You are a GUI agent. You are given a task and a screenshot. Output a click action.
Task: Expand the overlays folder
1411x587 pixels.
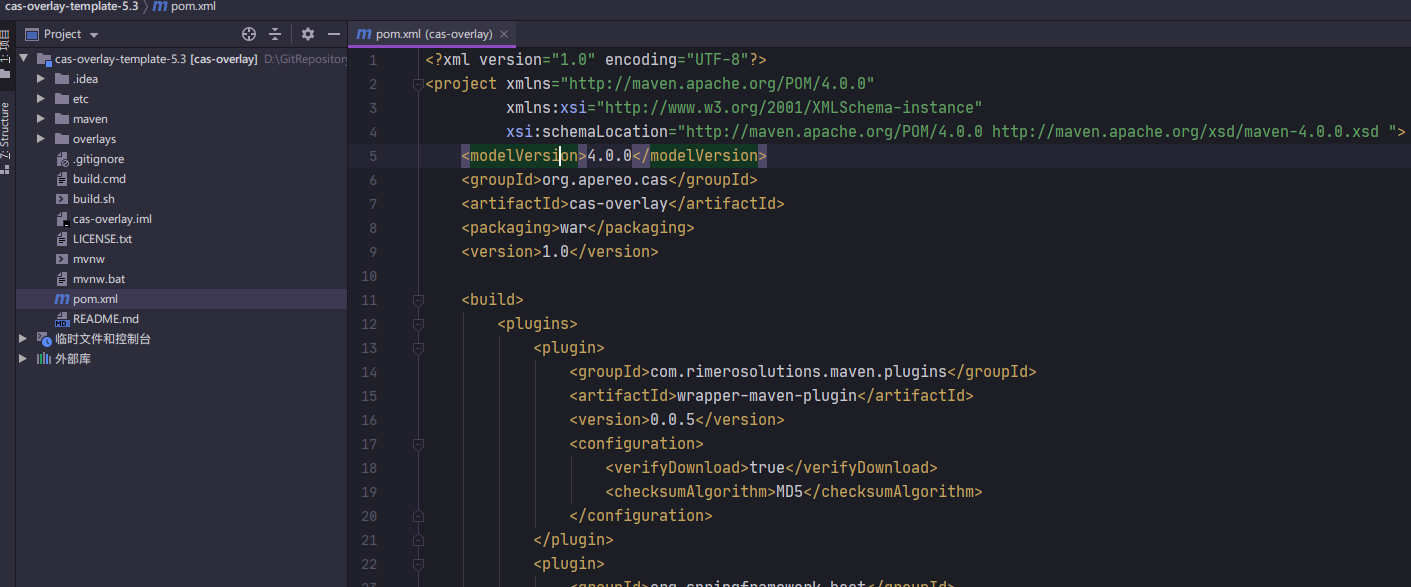[x=41, y=139]
